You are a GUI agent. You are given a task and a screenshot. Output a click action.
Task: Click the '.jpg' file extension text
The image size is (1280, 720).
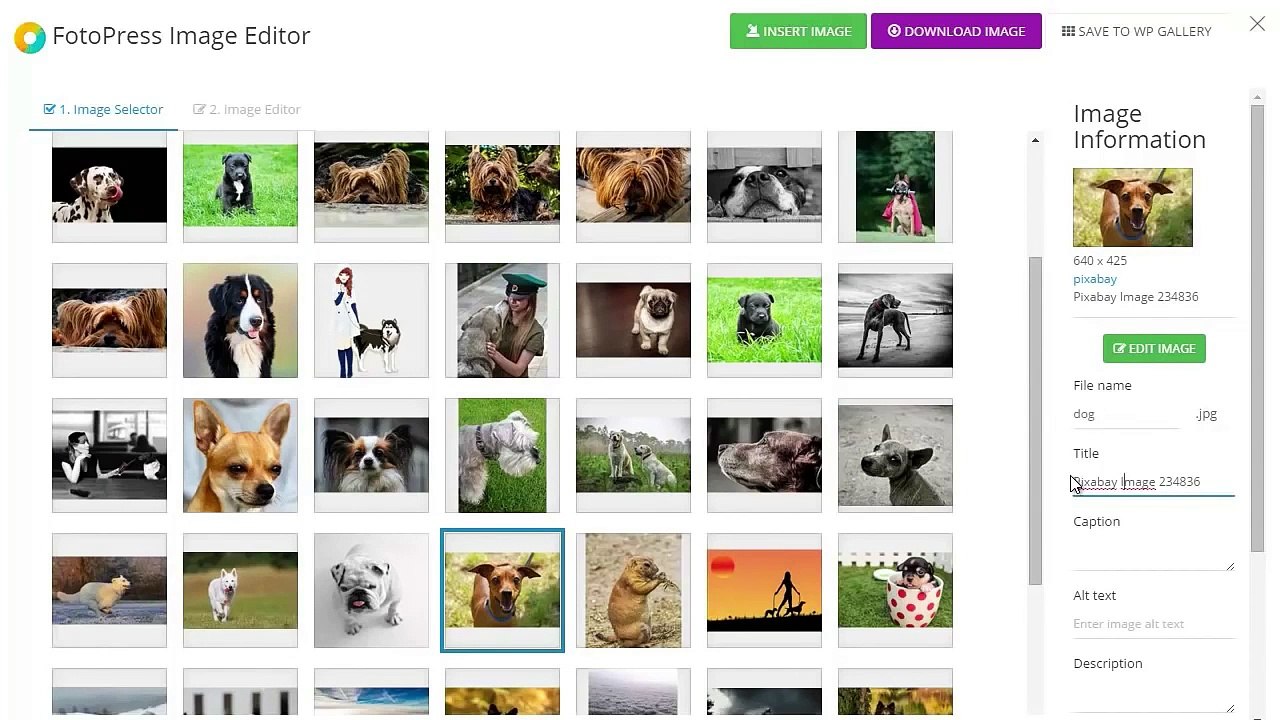tap(1206, 414)
